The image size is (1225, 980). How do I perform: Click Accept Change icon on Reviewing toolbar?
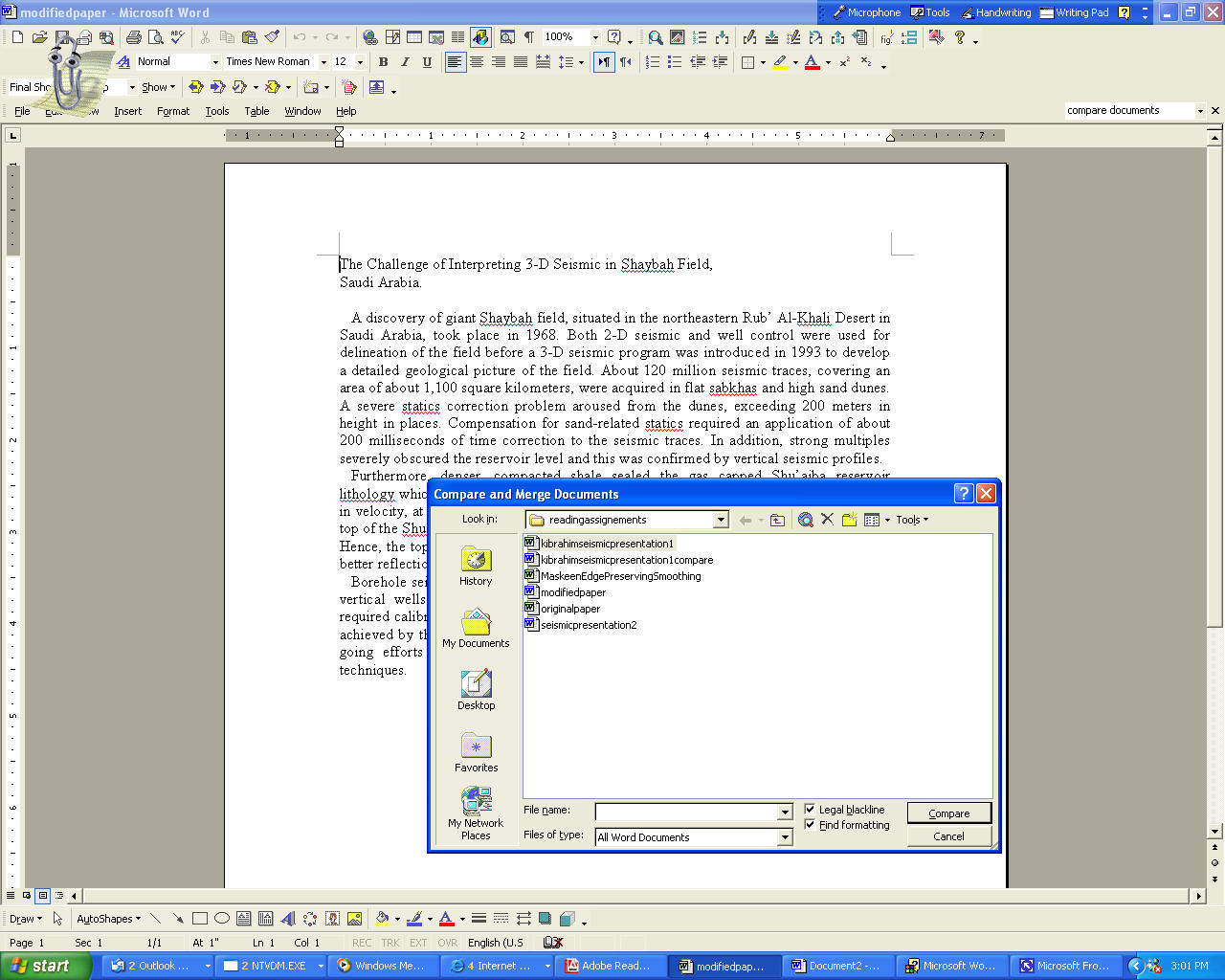[x=239, y=87]
